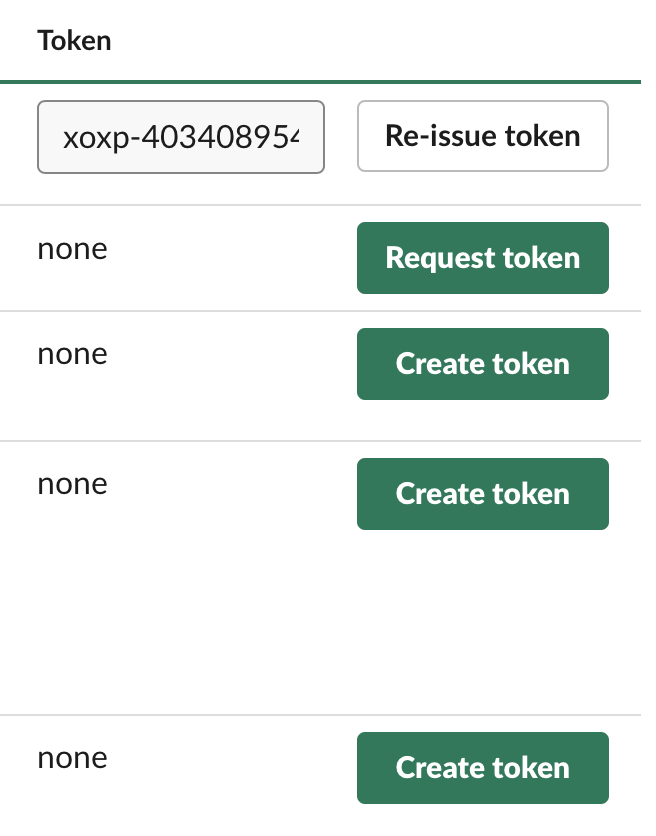Create a token for the third row
This screenshot has height=836, width=656.
(483, 364)
